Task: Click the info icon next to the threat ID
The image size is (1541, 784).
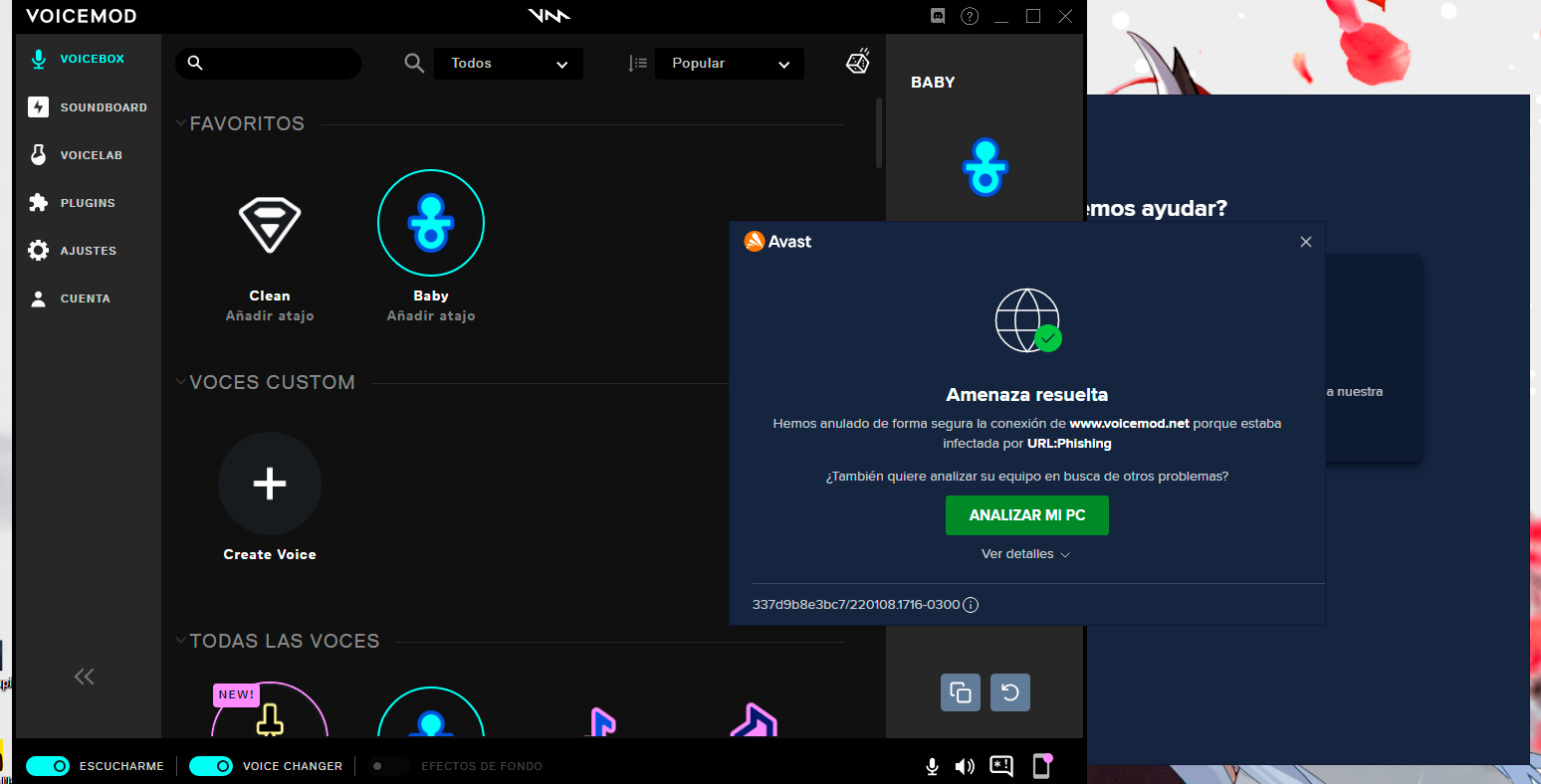Action: 971,605
